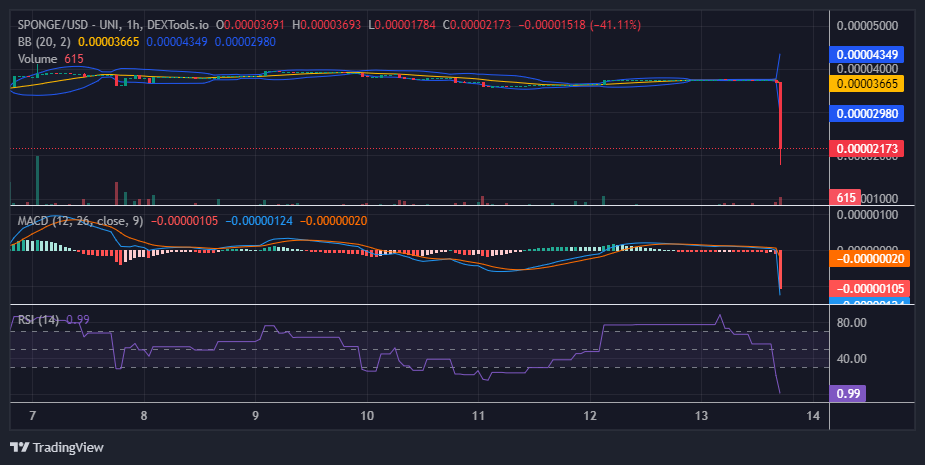Click the red 0.00002173 last price tag
Screen dimensions: 925x465
tap(867, 149)
